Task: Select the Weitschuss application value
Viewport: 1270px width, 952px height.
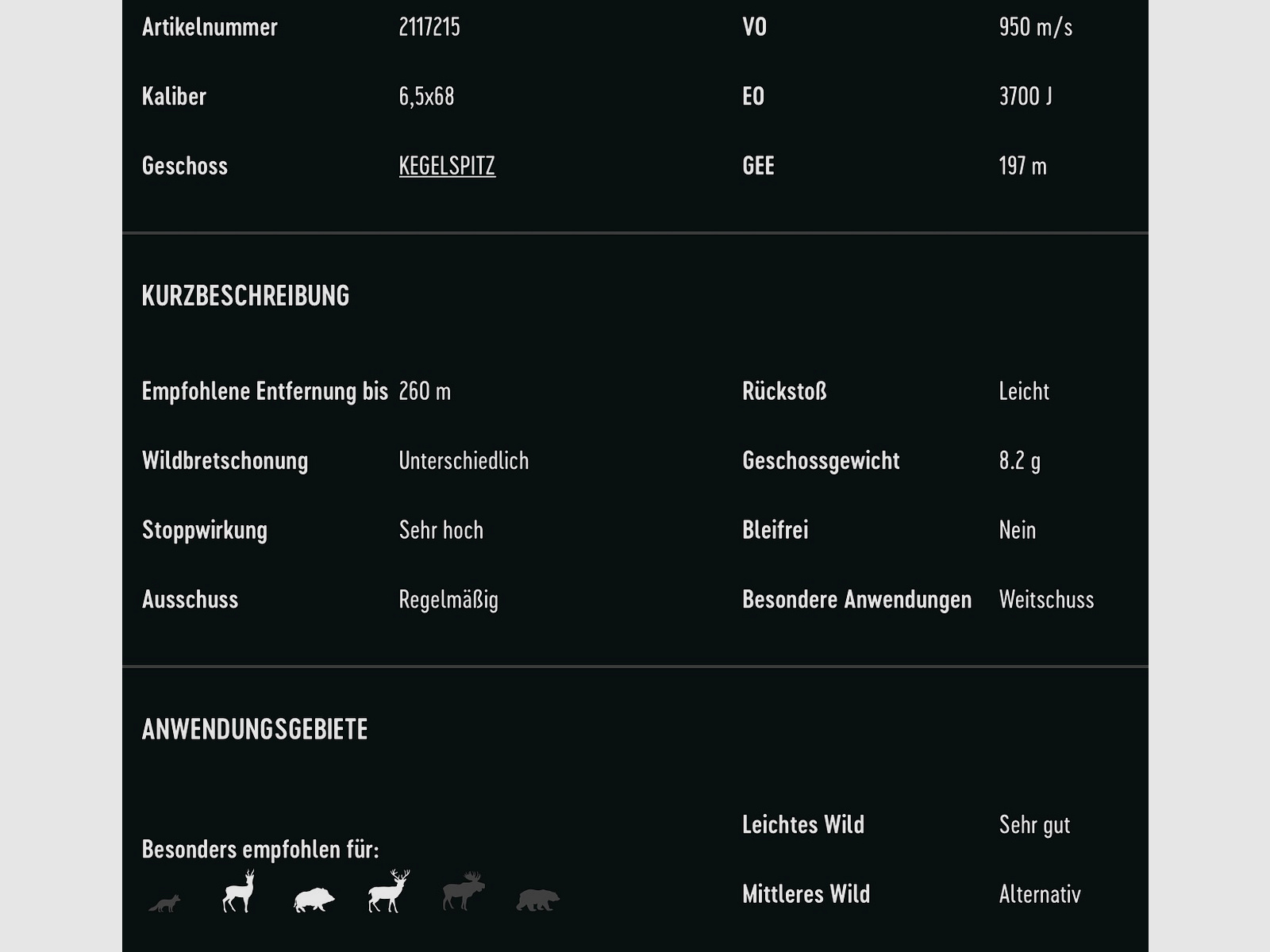Action: point(1046,600)
